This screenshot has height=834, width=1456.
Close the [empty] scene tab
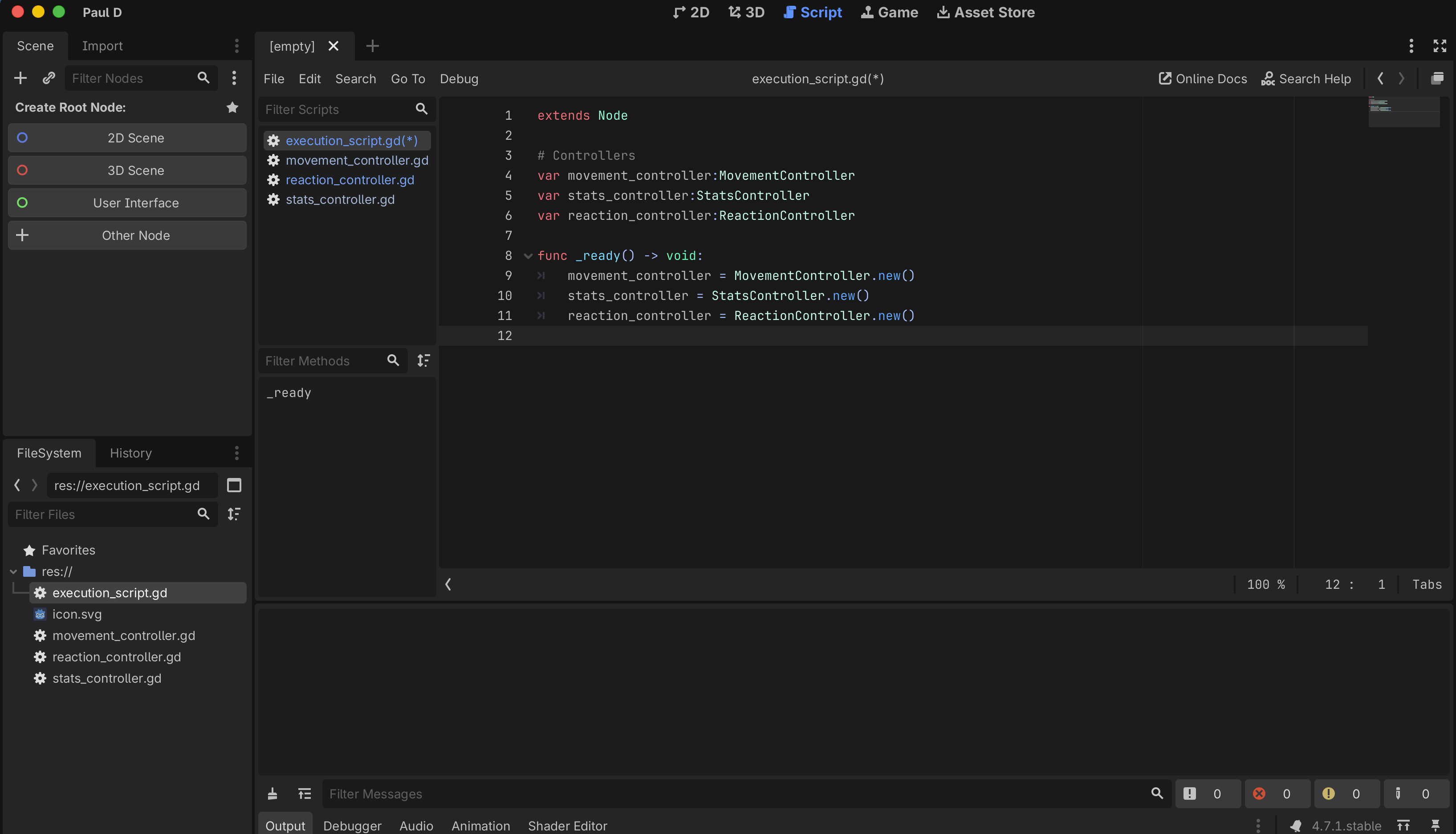(x=333, y=46)
